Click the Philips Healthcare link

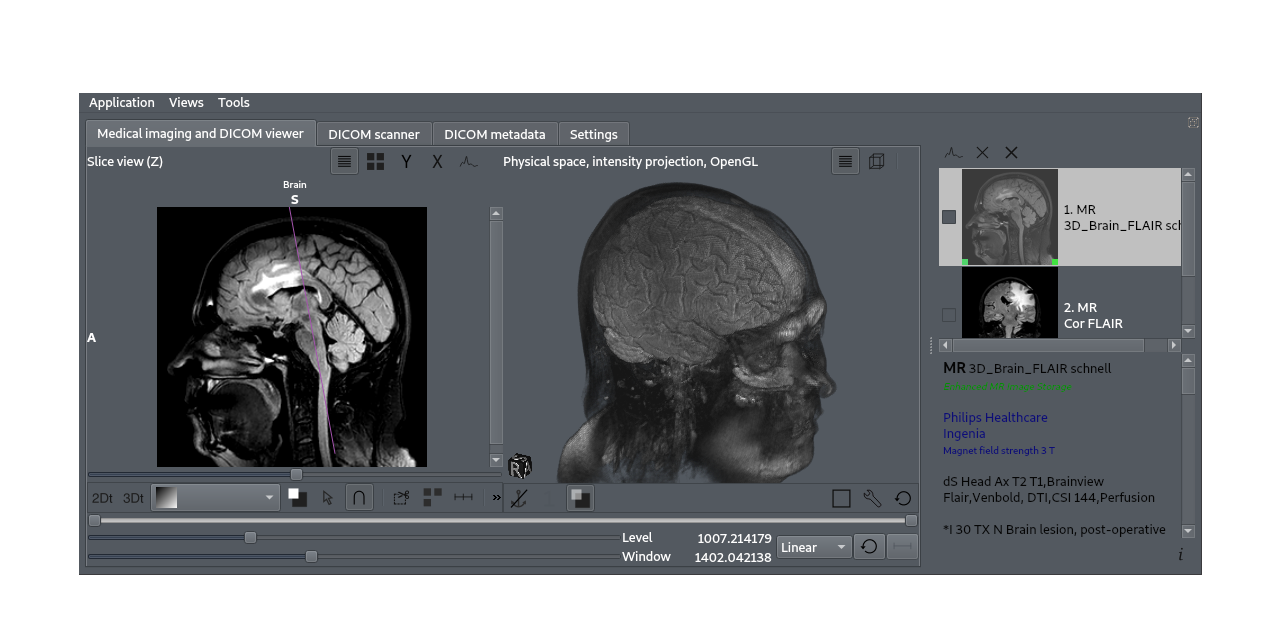click(995, 417)
